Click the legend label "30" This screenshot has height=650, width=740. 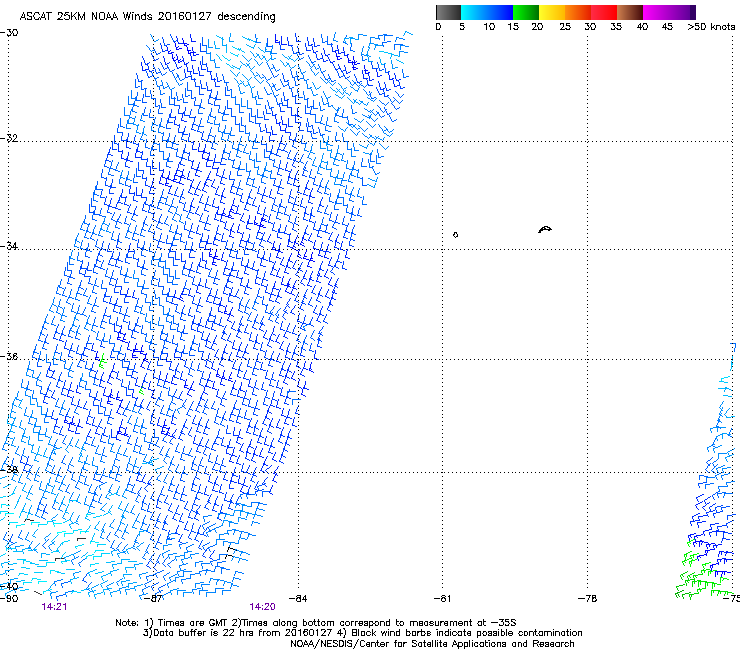(x=590, y=27)
